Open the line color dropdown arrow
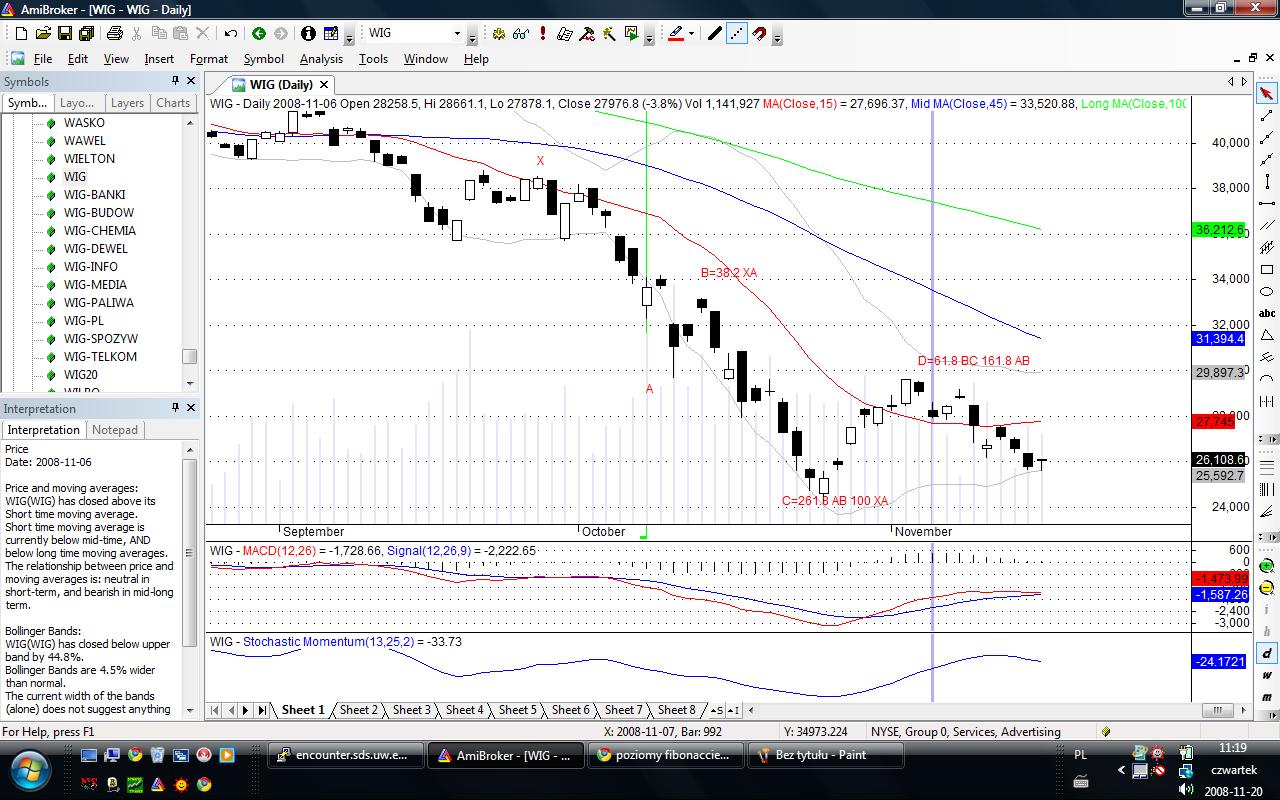The image size is (1280, 800). tap(691, 34)
